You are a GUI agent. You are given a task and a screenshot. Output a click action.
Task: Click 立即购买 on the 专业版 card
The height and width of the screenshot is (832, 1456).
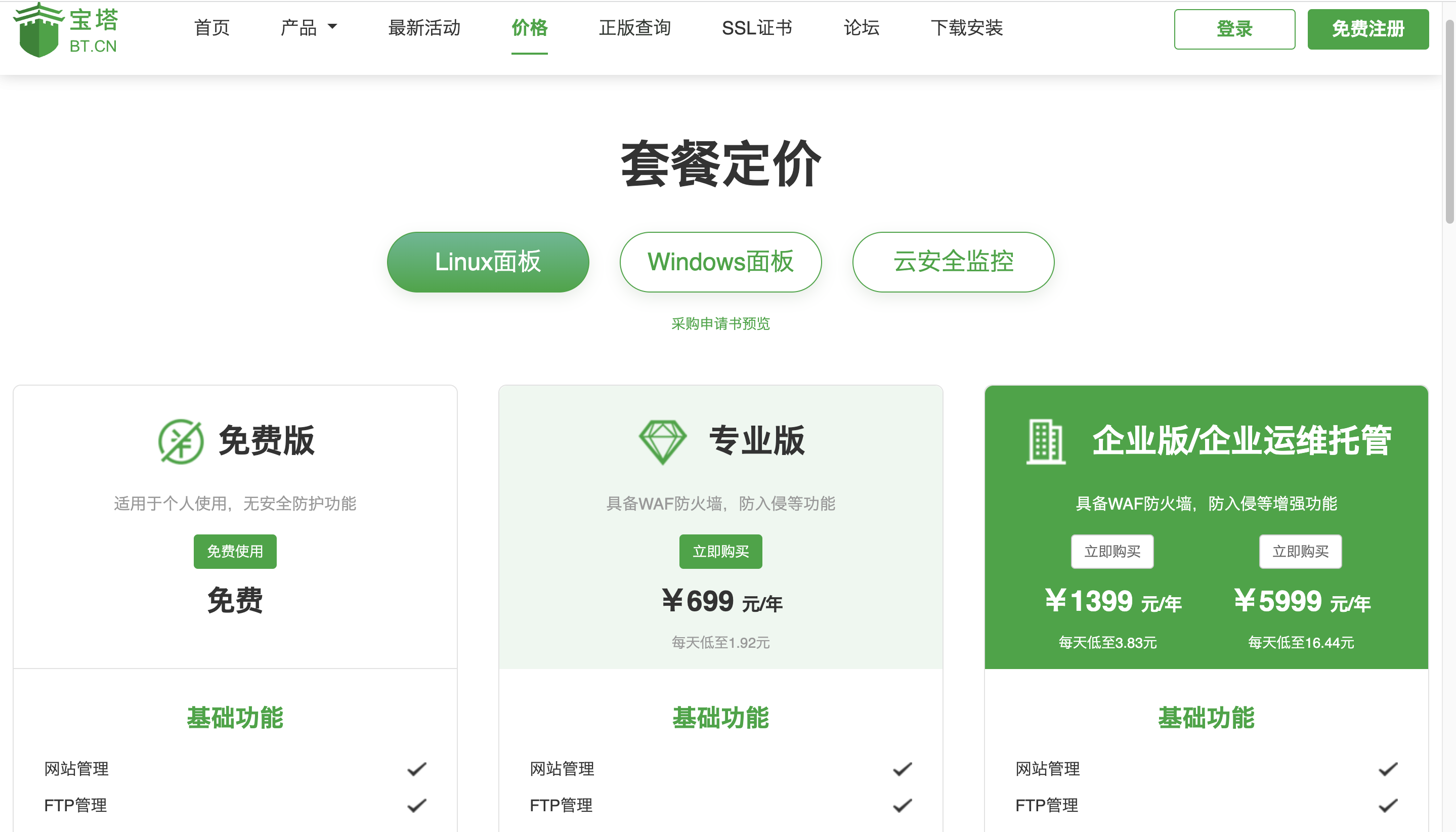point(720,551)
